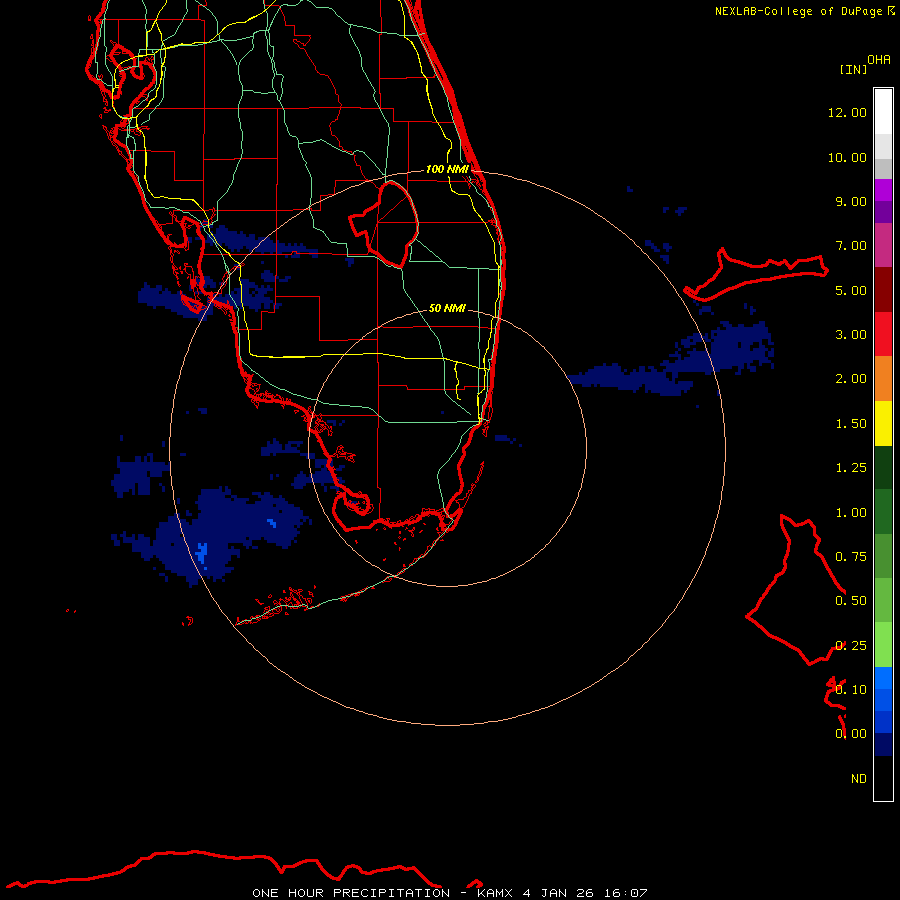The width and height of the screenshot is (900, 900).
Task: Select the dark red swatch beside 5.00
Action: (x=883, y=290)
